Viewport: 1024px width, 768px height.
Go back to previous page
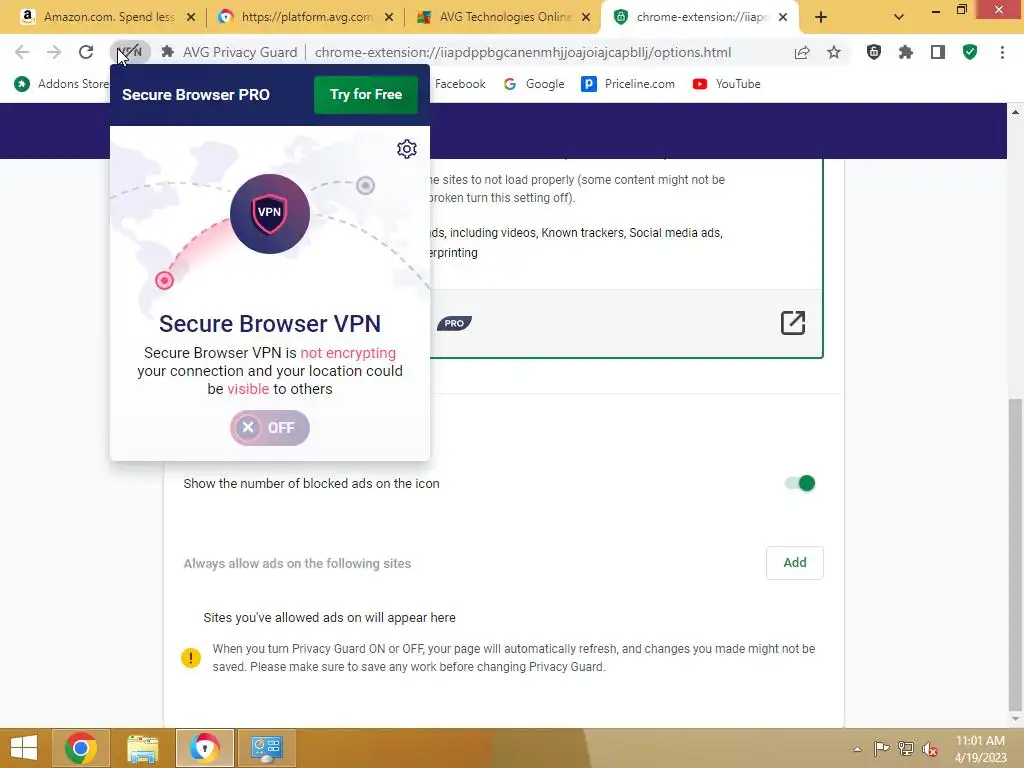22,52
